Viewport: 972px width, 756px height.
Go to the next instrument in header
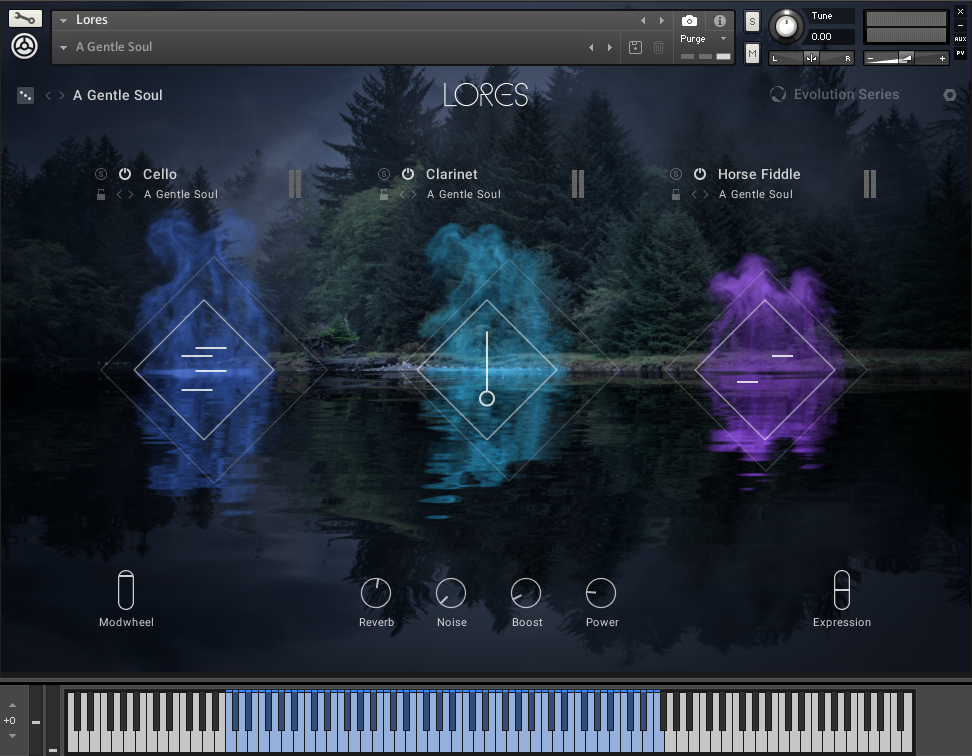click(x=661, y=20)
